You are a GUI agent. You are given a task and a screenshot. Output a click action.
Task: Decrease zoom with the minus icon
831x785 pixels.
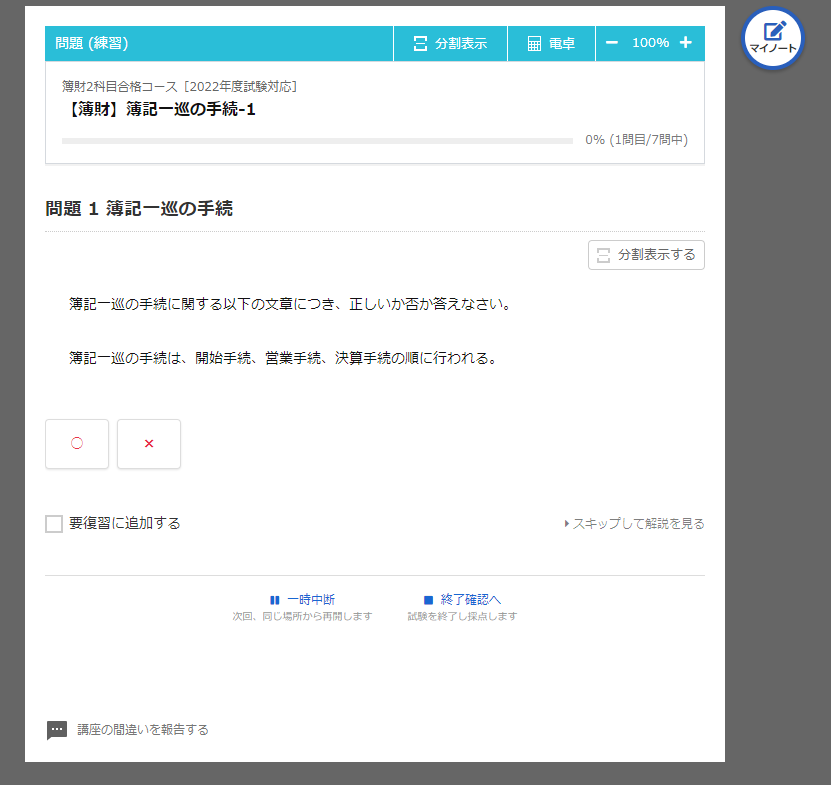click(x=612, y=42)
